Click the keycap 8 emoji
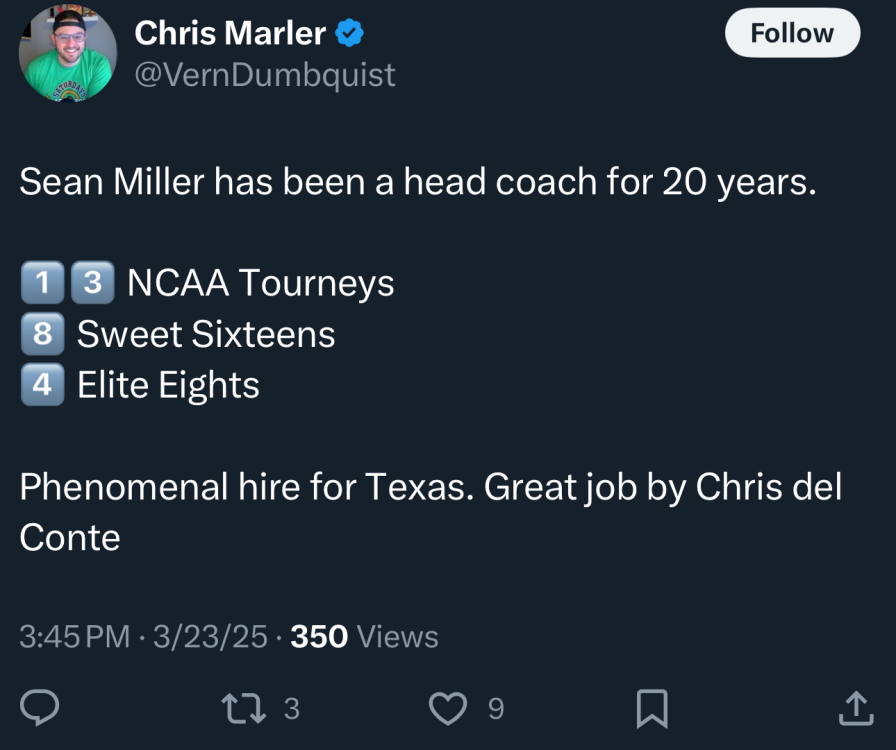896x750 pixels. tap(42, 334)
